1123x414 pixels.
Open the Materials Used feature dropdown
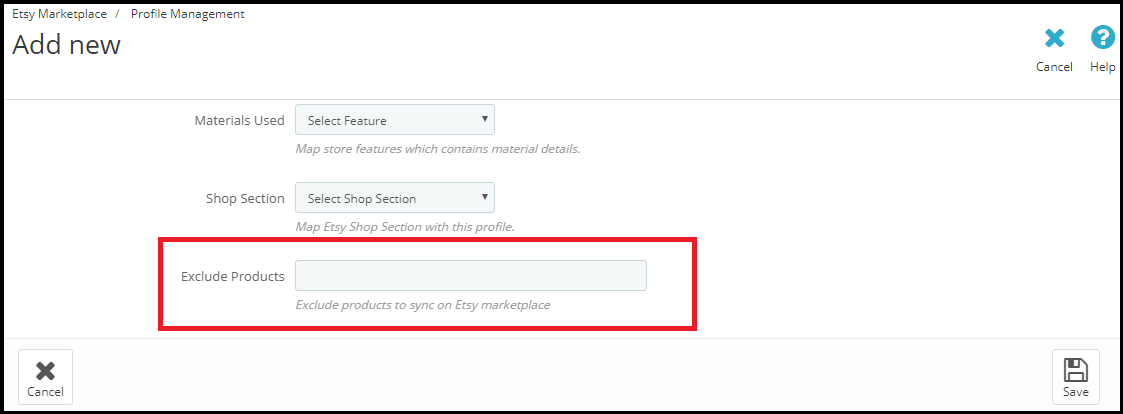coord(394,120)
